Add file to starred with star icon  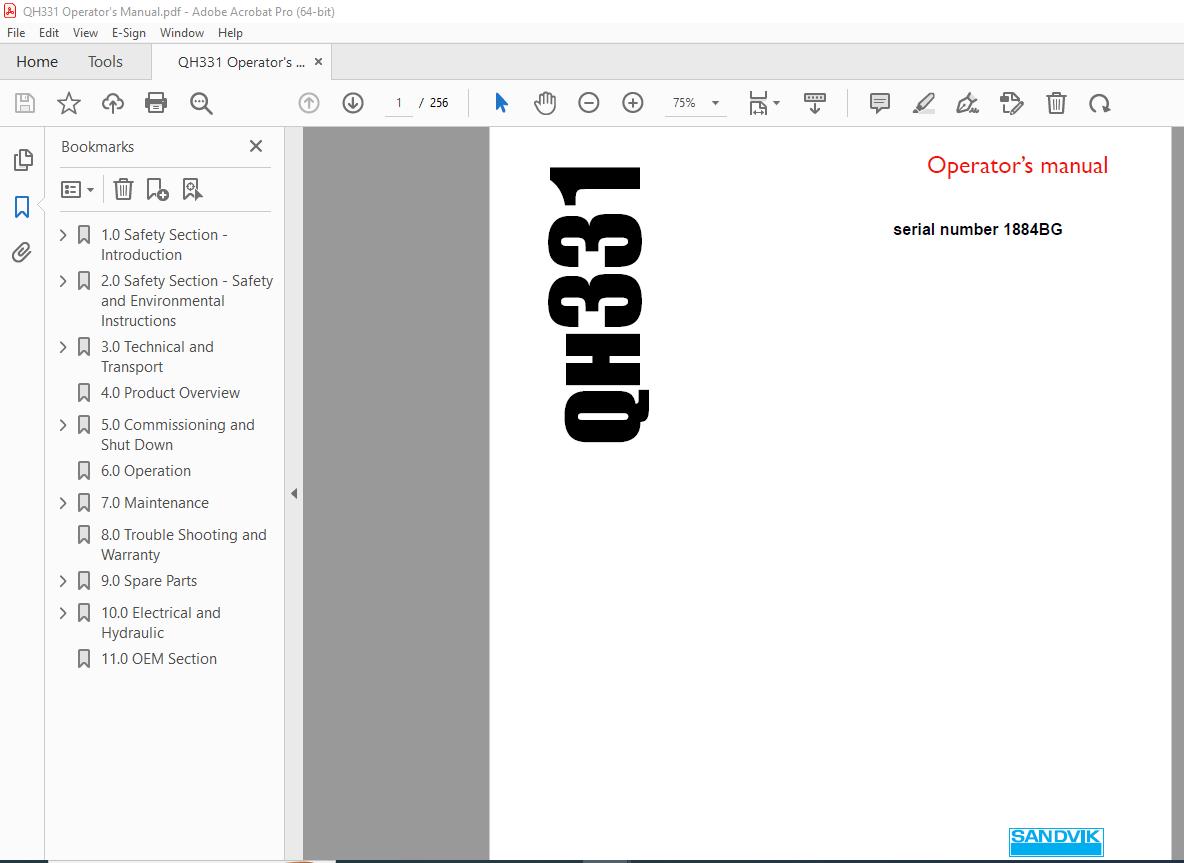click(69, 103)
